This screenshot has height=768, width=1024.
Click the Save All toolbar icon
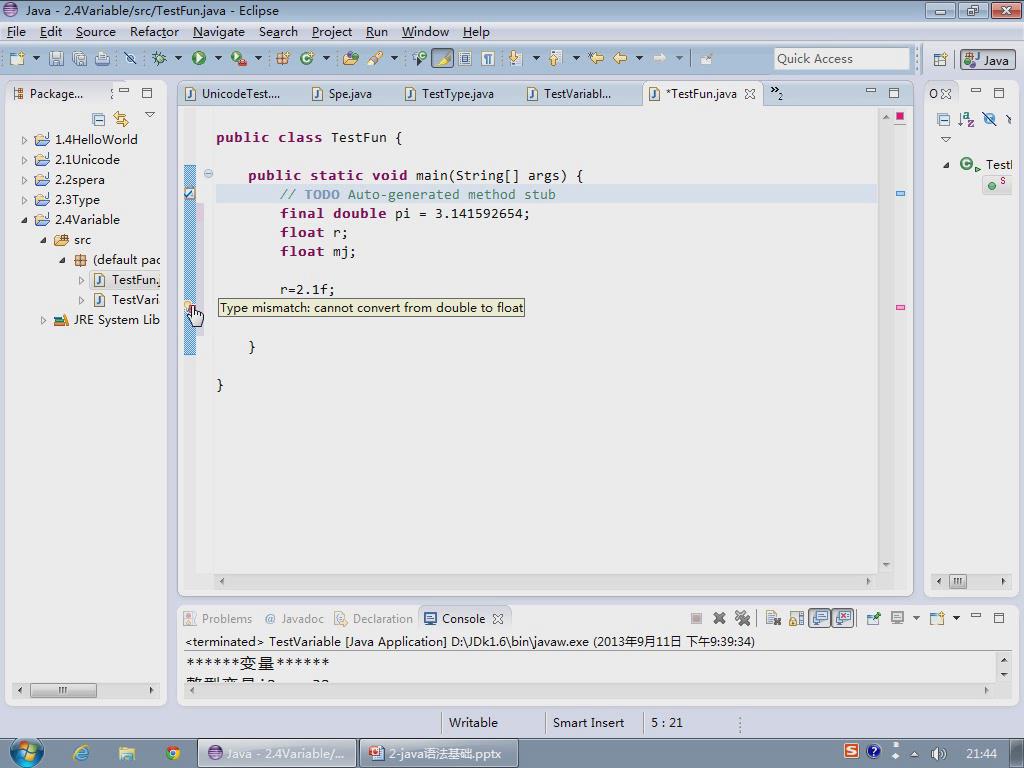pyautogui.click(x=80, y=59)
